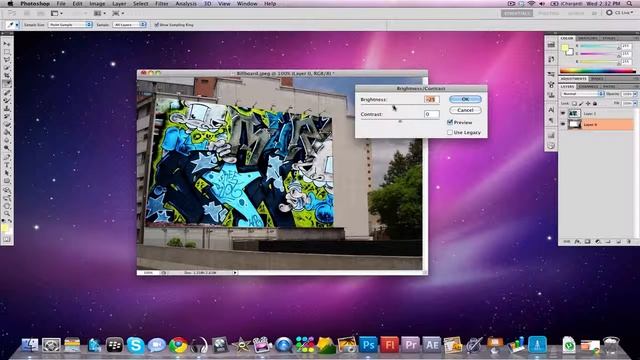Click the Essentials workspace button
Viewport: 640px width, 360px height.
pos(517,13)
